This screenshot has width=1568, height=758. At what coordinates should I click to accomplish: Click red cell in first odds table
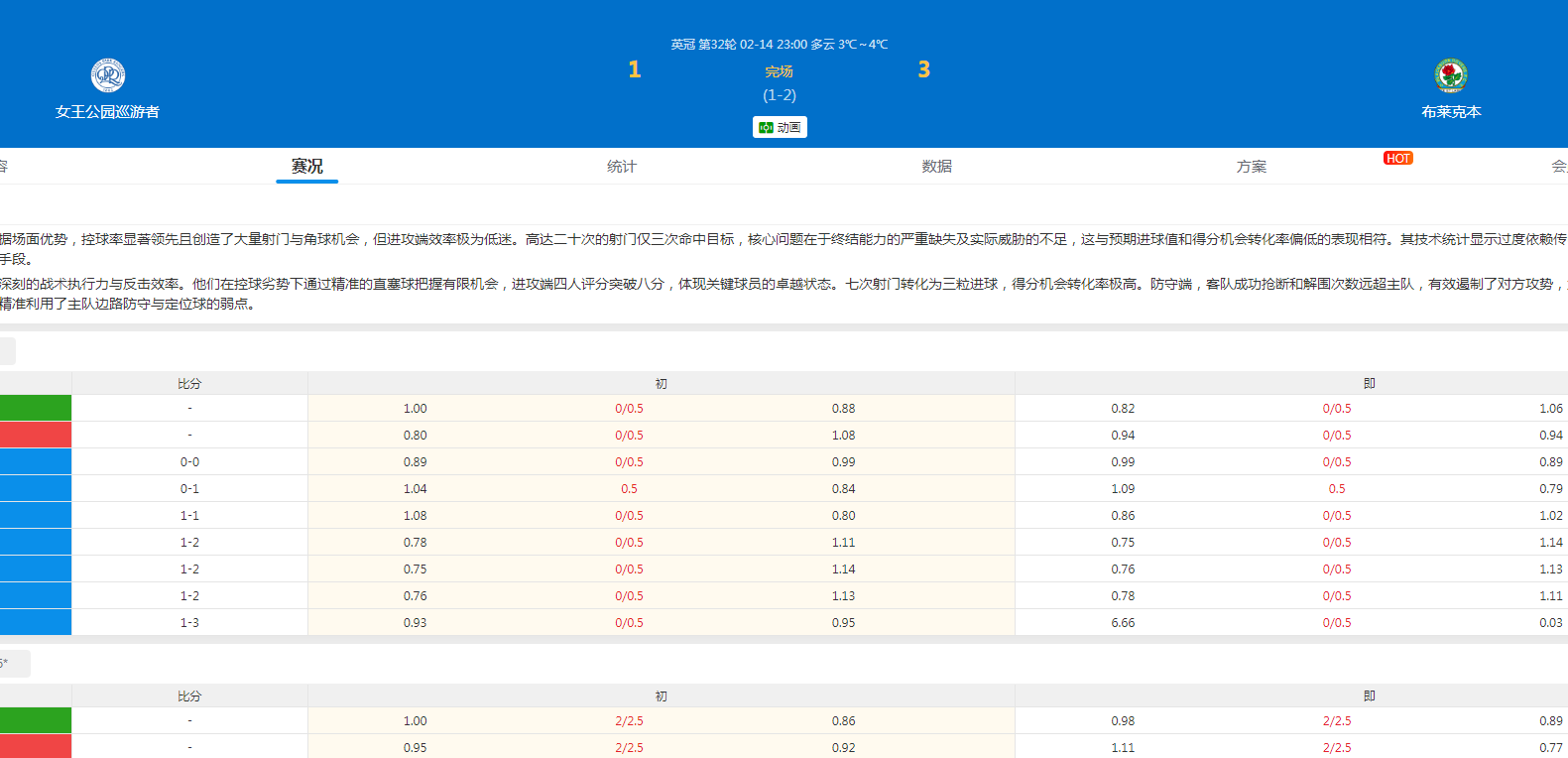(36, 435)
